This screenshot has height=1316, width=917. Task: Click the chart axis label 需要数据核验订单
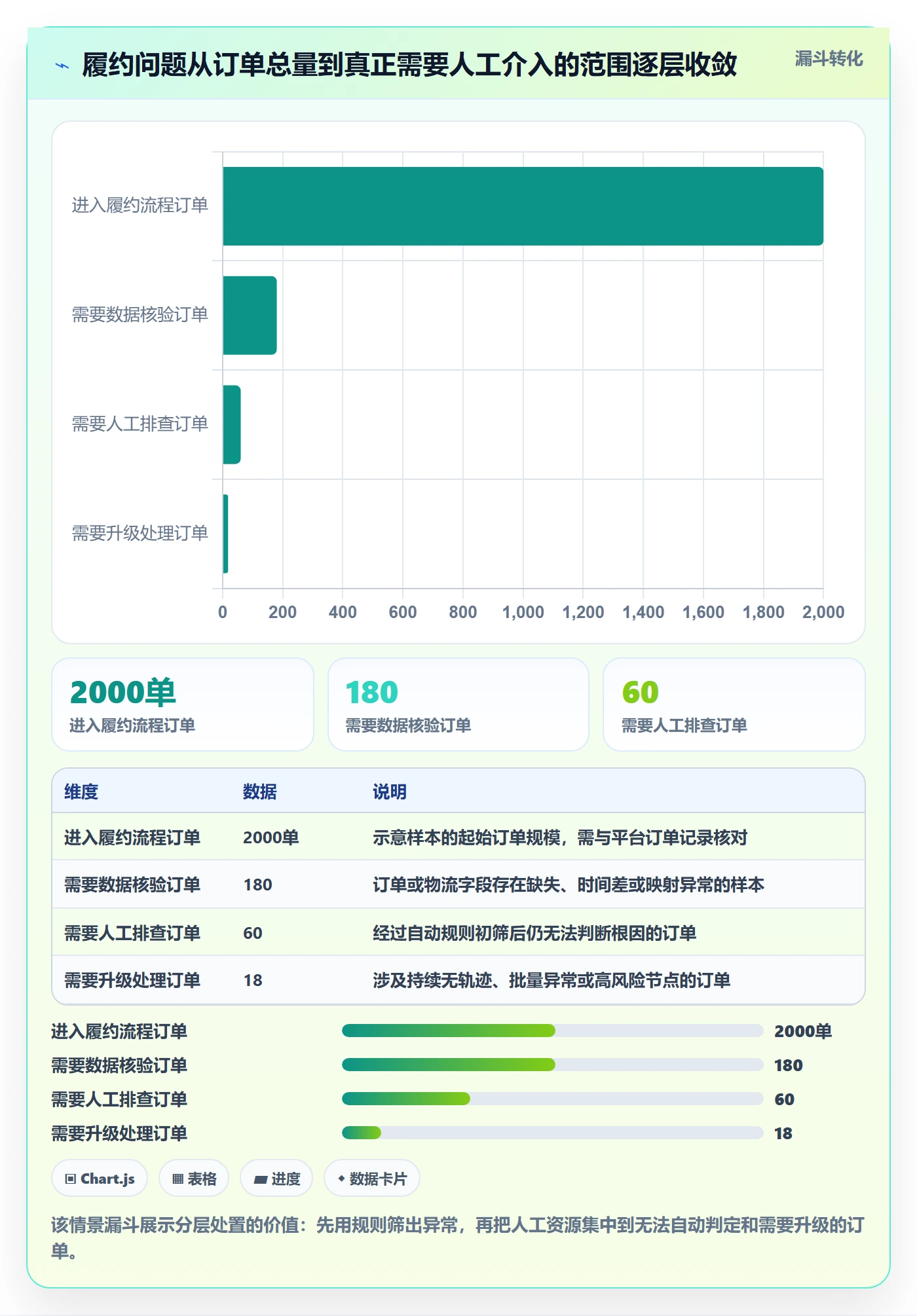[x=140, y=315]
